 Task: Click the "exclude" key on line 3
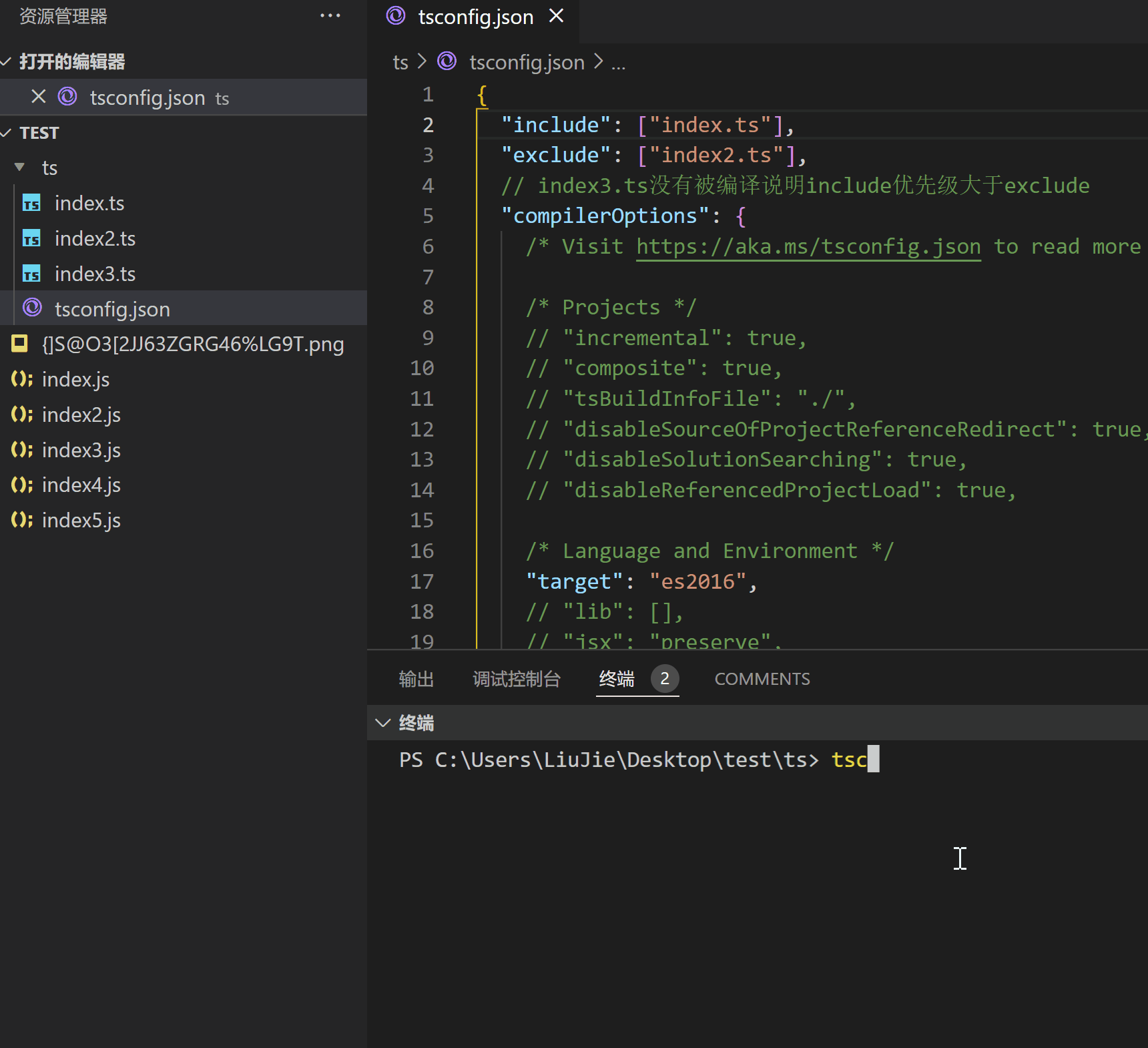(x=556, y=155)
